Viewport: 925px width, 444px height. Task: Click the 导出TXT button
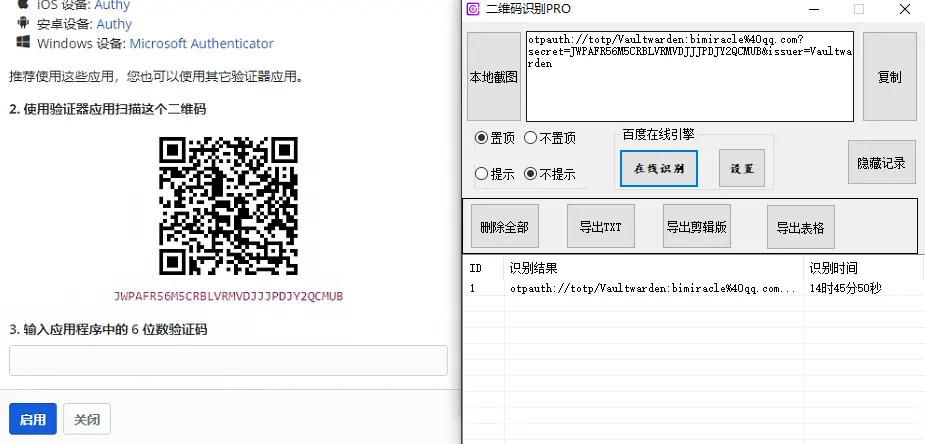coord(601,226)
